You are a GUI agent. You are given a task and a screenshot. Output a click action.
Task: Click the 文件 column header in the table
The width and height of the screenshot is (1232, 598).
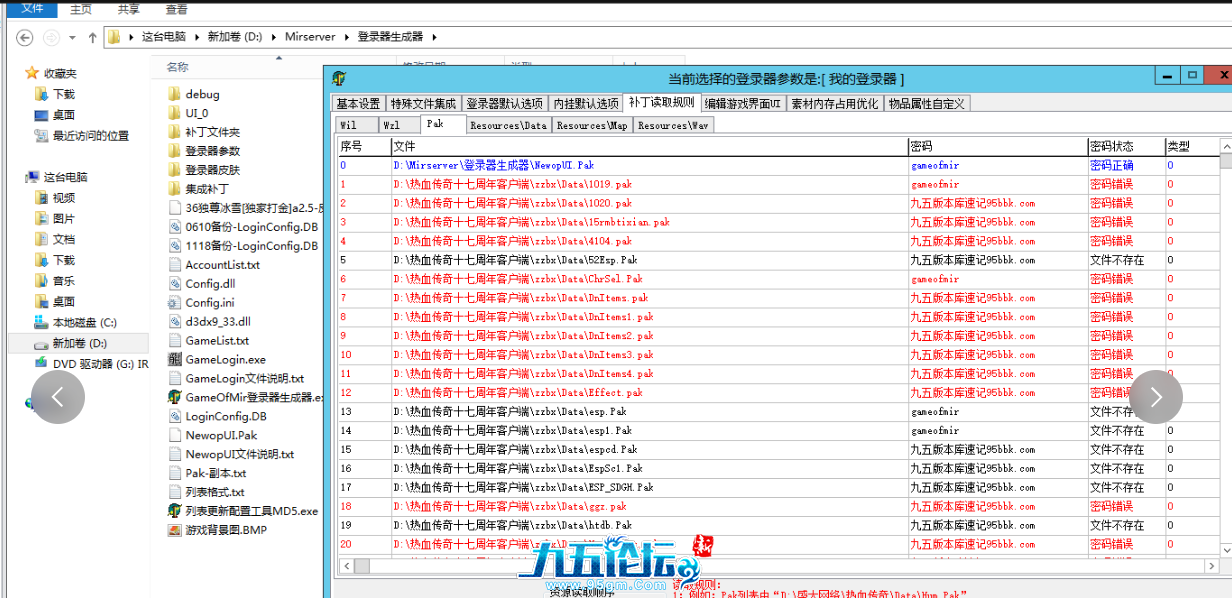pyautogui.click(x=649, y=146)
